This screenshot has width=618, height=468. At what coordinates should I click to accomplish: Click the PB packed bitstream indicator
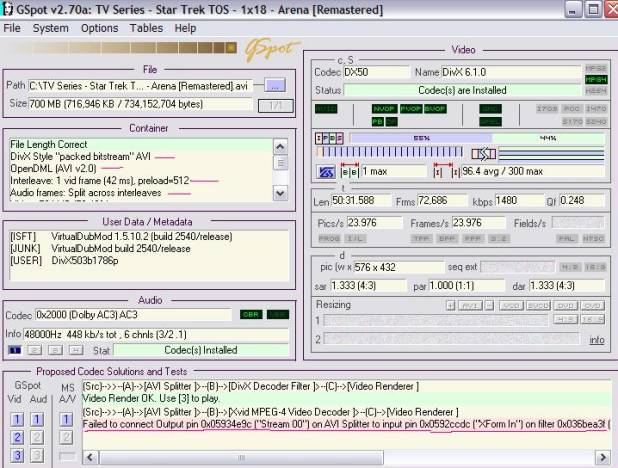point(378,122)
